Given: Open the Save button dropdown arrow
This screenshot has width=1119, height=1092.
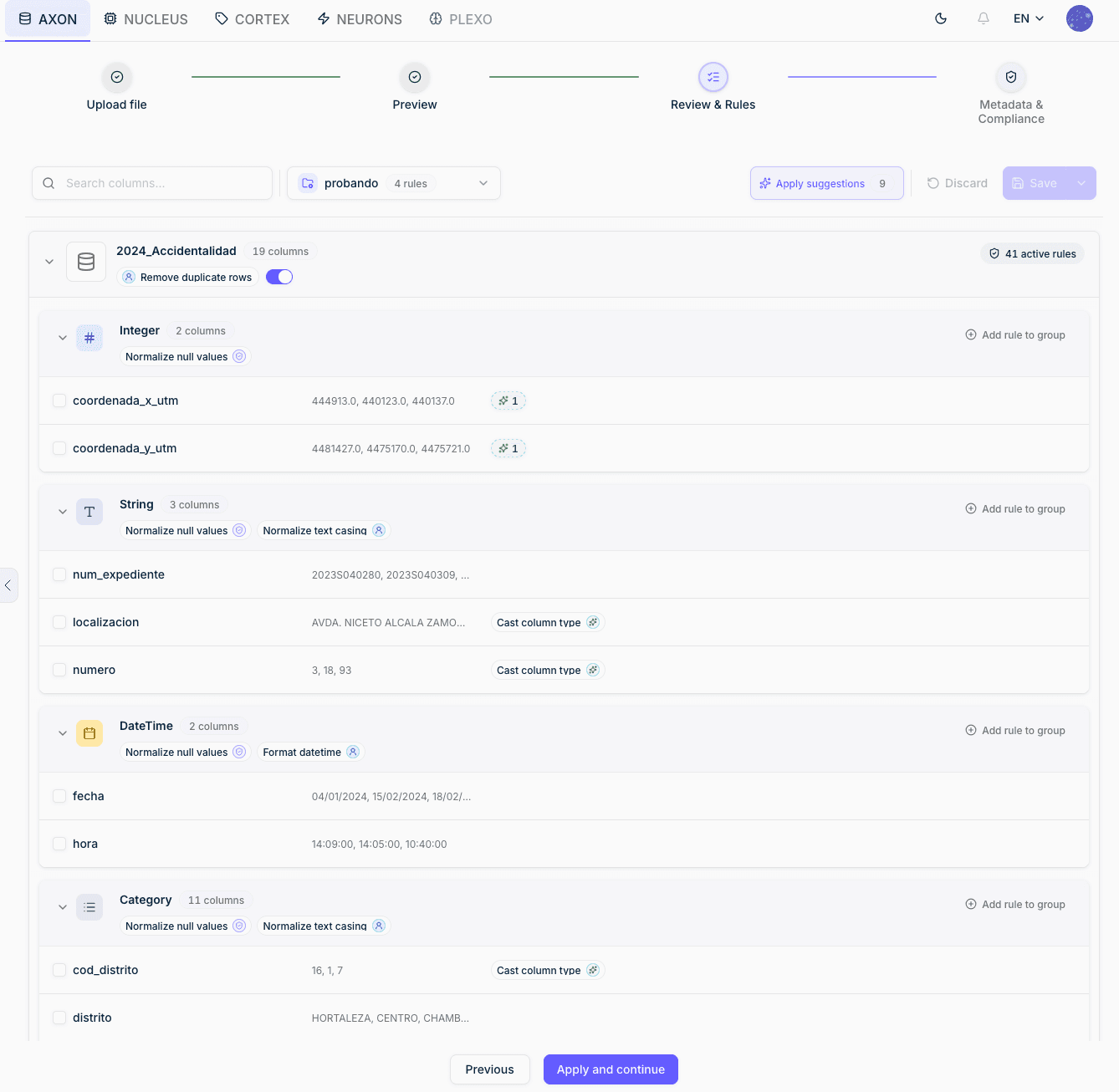Looking at the screenshot, I should pos(1081,183).
